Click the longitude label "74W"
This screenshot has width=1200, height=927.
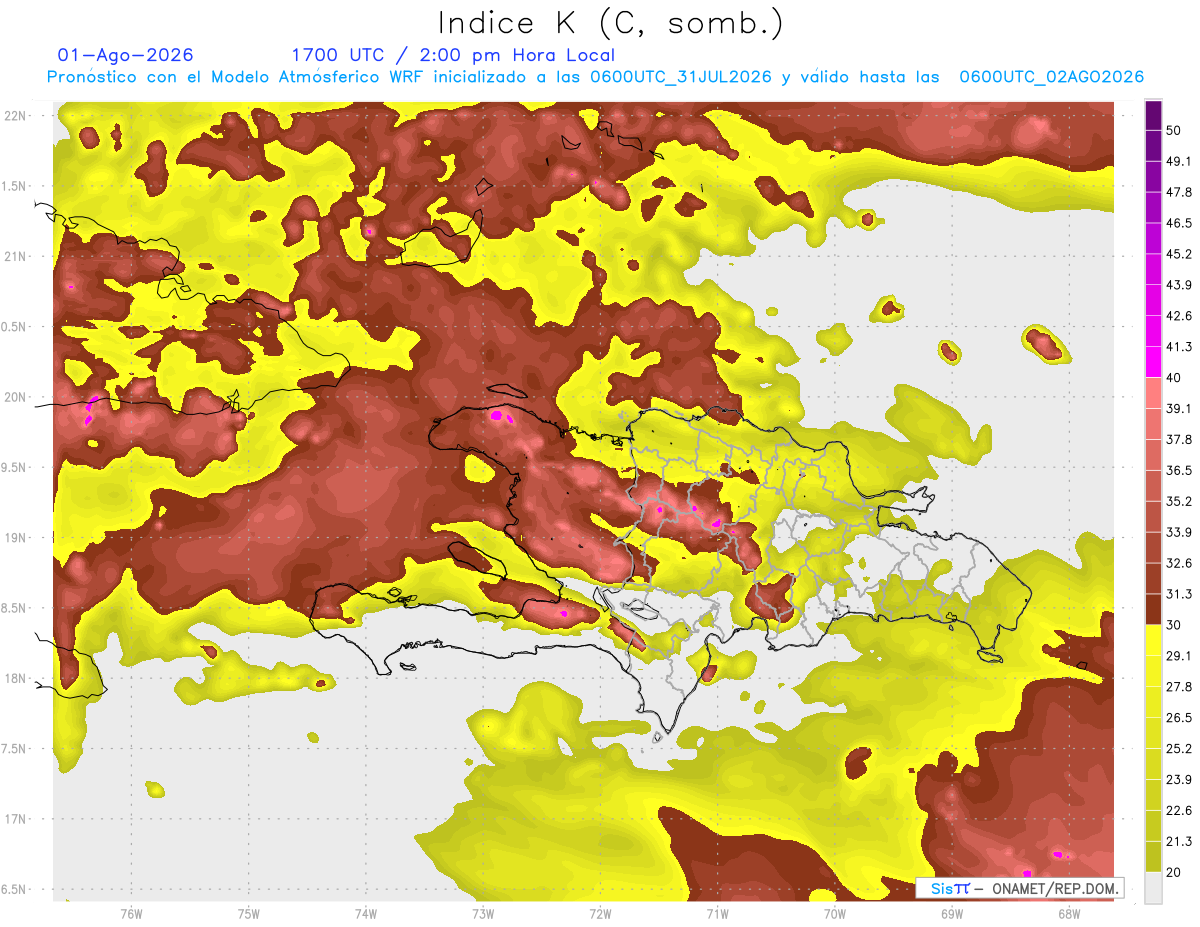point(366,913)
